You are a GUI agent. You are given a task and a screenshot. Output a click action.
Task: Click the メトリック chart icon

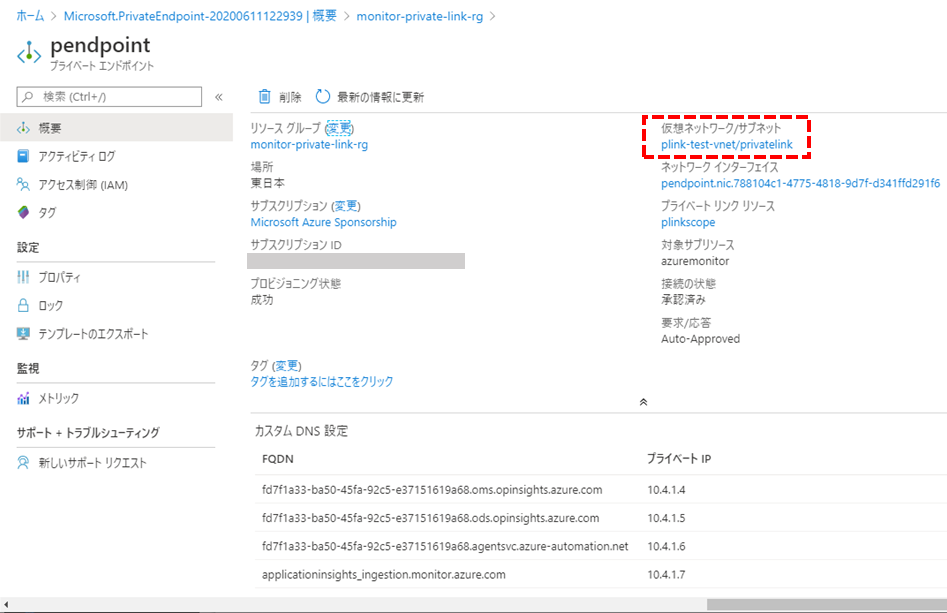tap(23, 398)
